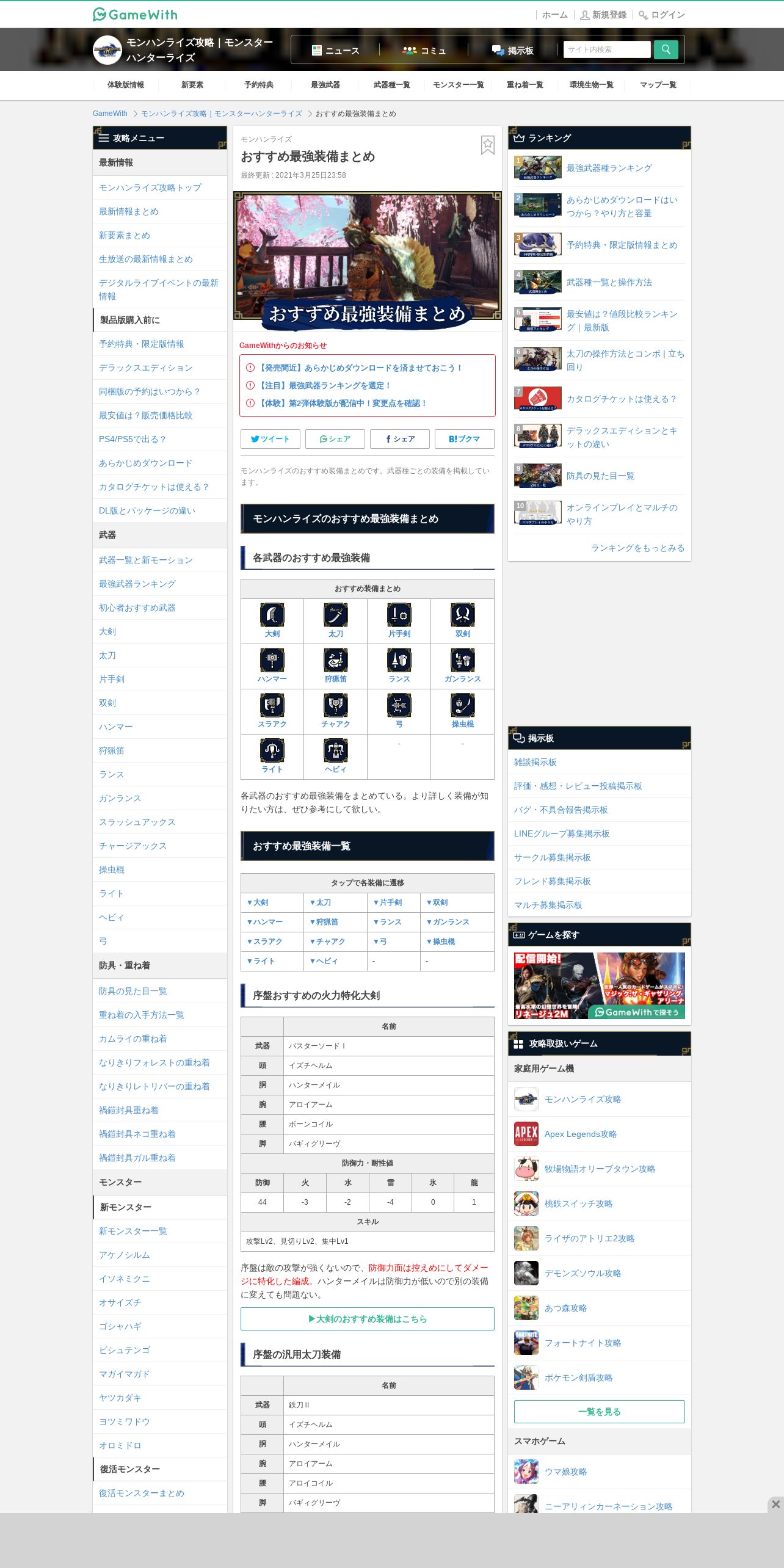784x1568 pixels.
Task: Click the モンハンライズ攻略 breadcrumb link
Action: tap(222, 114)
